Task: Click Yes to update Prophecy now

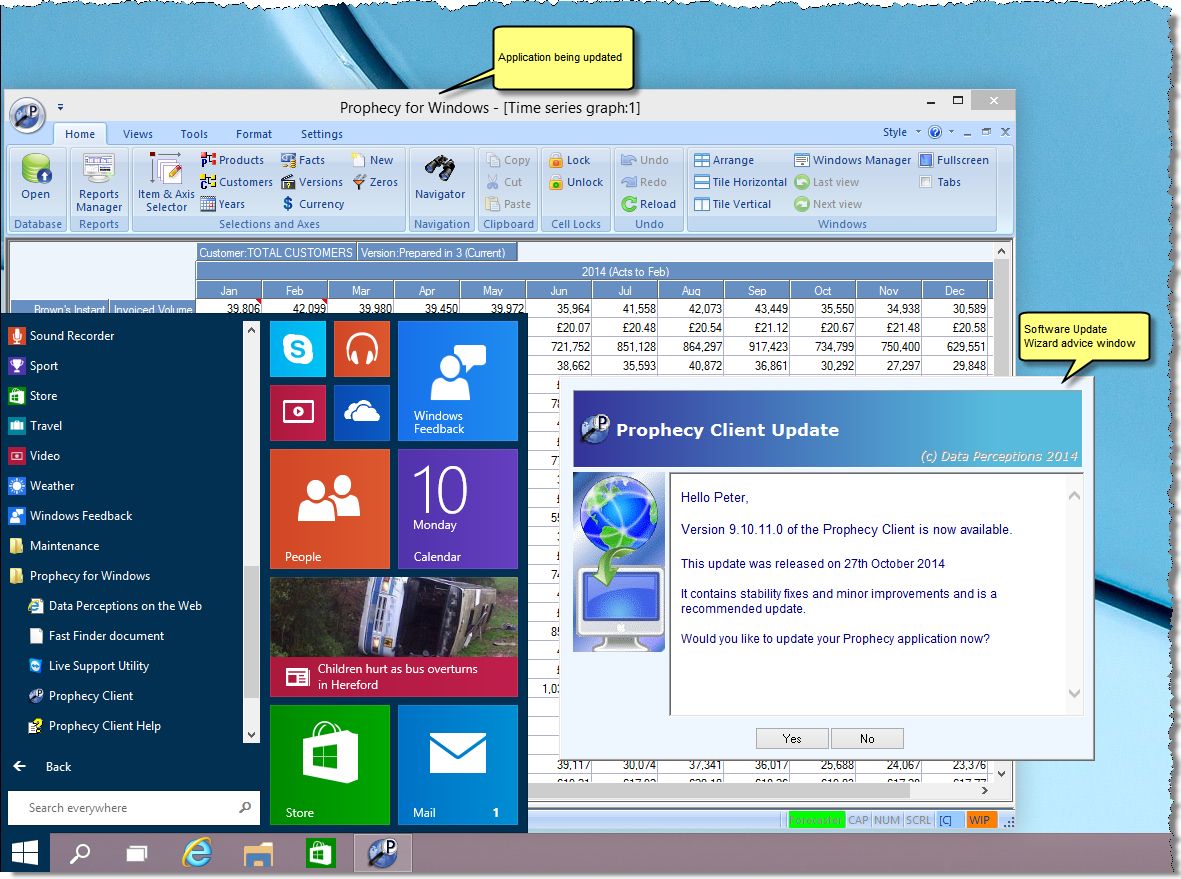Action: tap(791, 738)
